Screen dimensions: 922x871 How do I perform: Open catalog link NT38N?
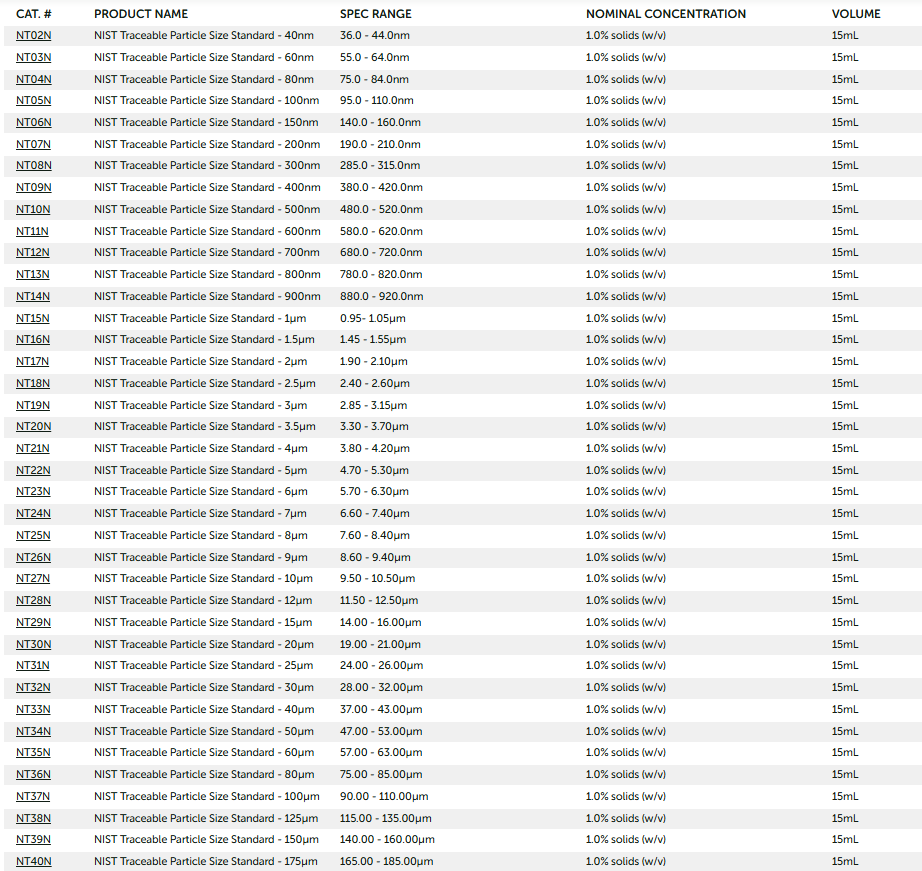pos(34,819)
